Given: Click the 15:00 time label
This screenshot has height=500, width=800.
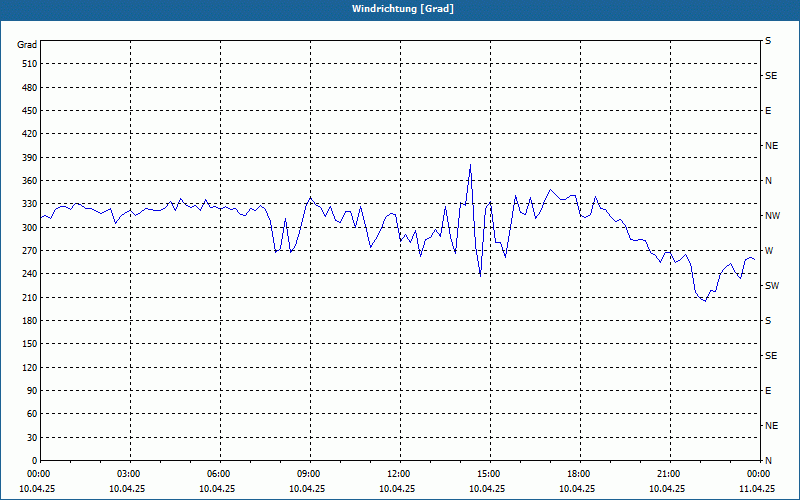Looking at the screenshot, I should point(488,474).
